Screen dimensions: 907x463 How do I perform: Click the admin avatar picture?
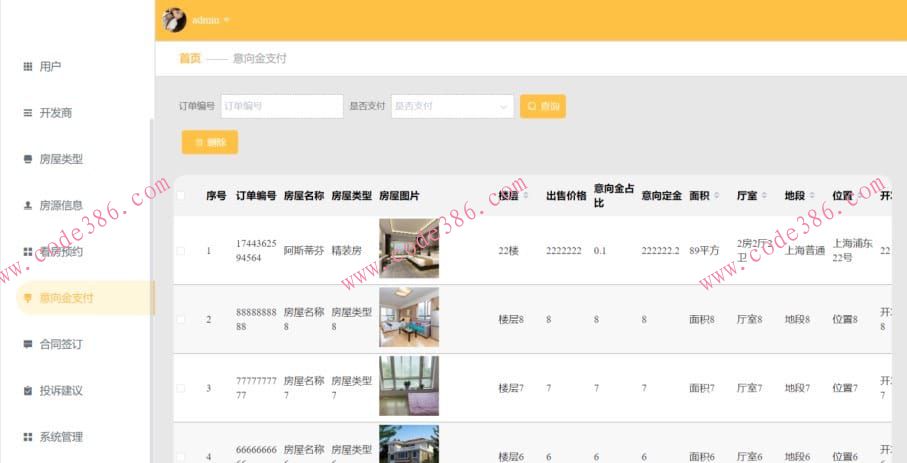(x=174, y=20)
